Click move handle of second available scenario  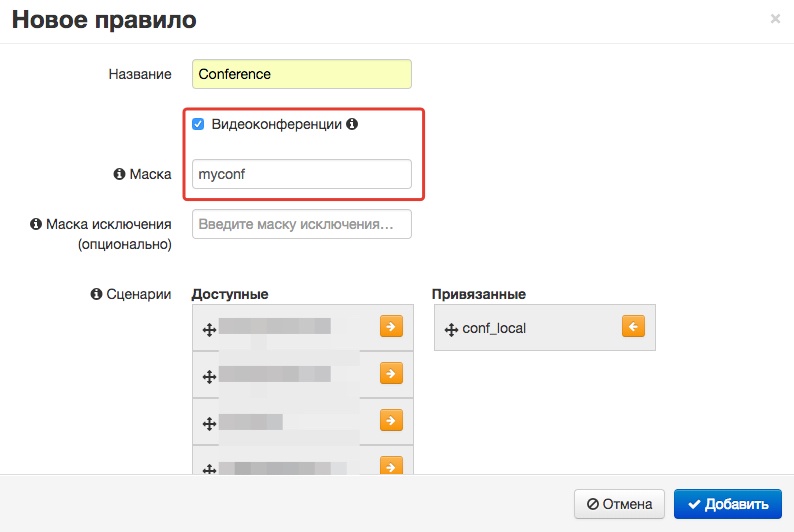pos(209,376)
